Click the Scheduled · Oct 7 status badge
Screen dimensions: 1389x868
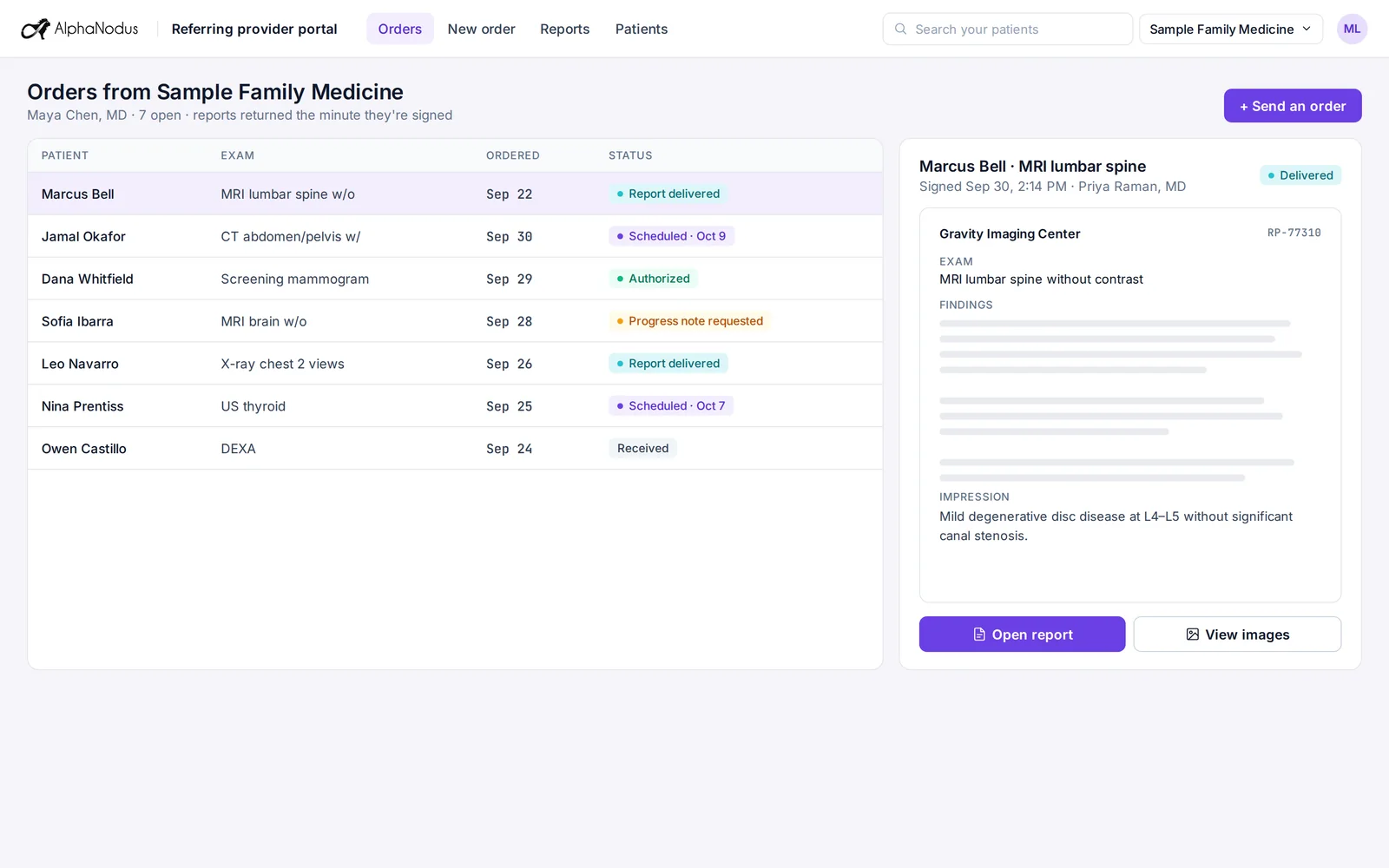point(671,405)
